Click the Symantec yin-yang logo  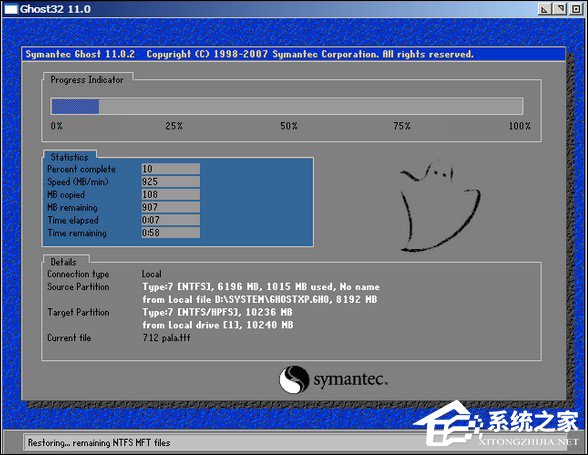(x=294, y=380)
